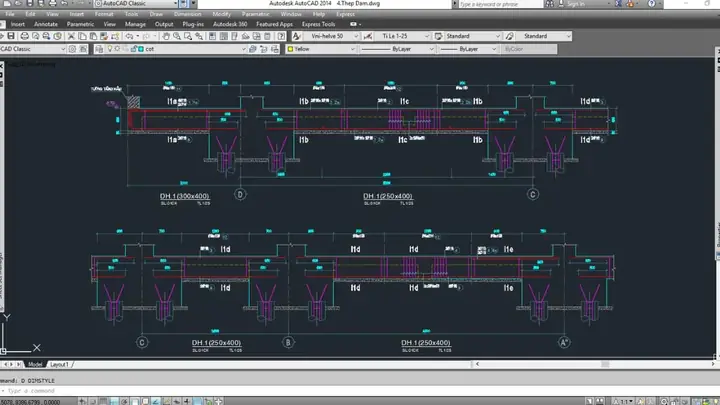Select the Pan hand tool

click(x=166, y=36)
